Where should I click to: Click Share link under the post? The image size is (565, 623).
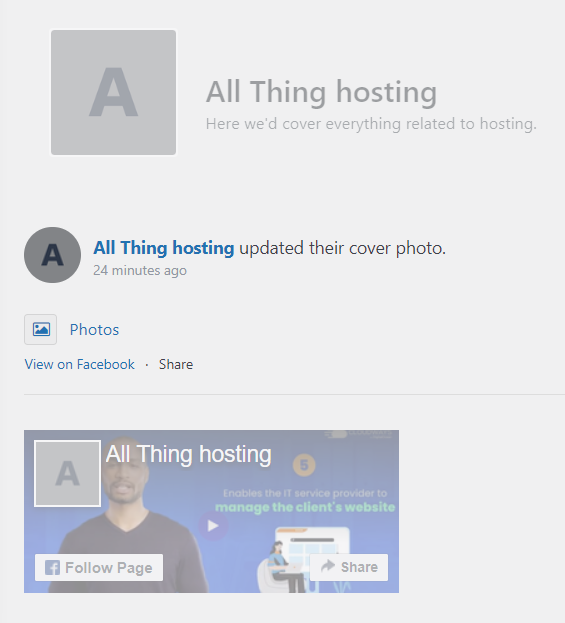[176, 364]
